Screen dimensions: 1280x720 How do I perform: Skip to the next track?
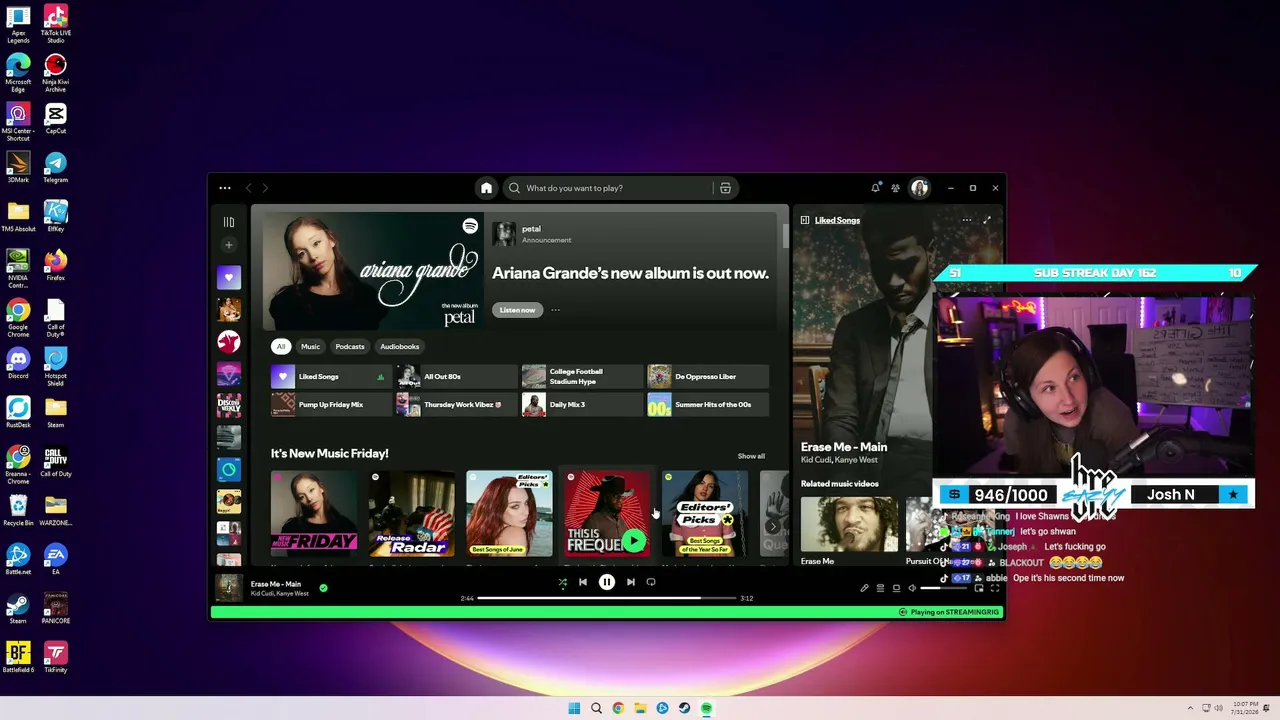tap(631, 582)
